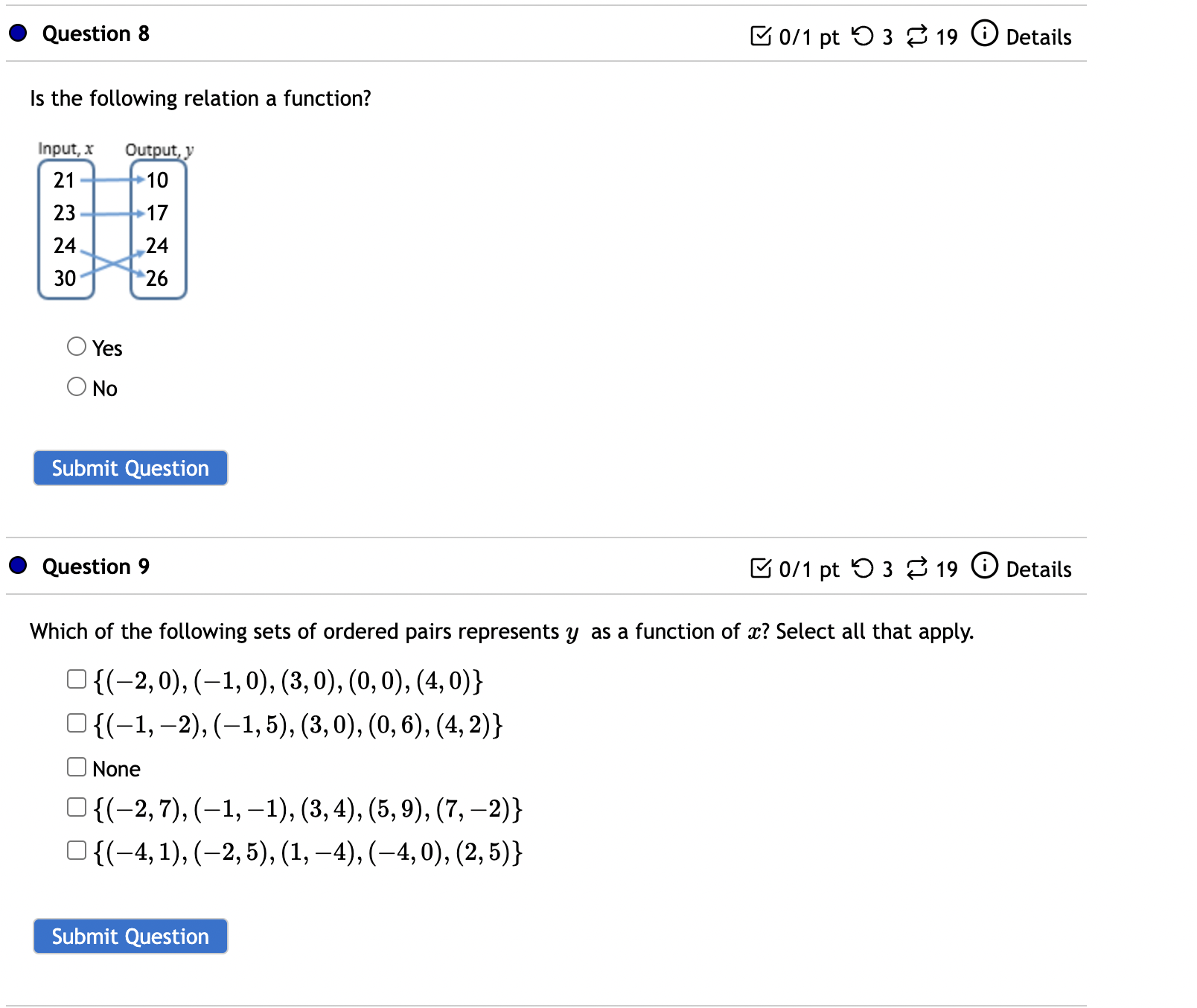Click the retry arrows icon on Question 9
The image size is (1197, 1008).
click(x=917, y=567)
